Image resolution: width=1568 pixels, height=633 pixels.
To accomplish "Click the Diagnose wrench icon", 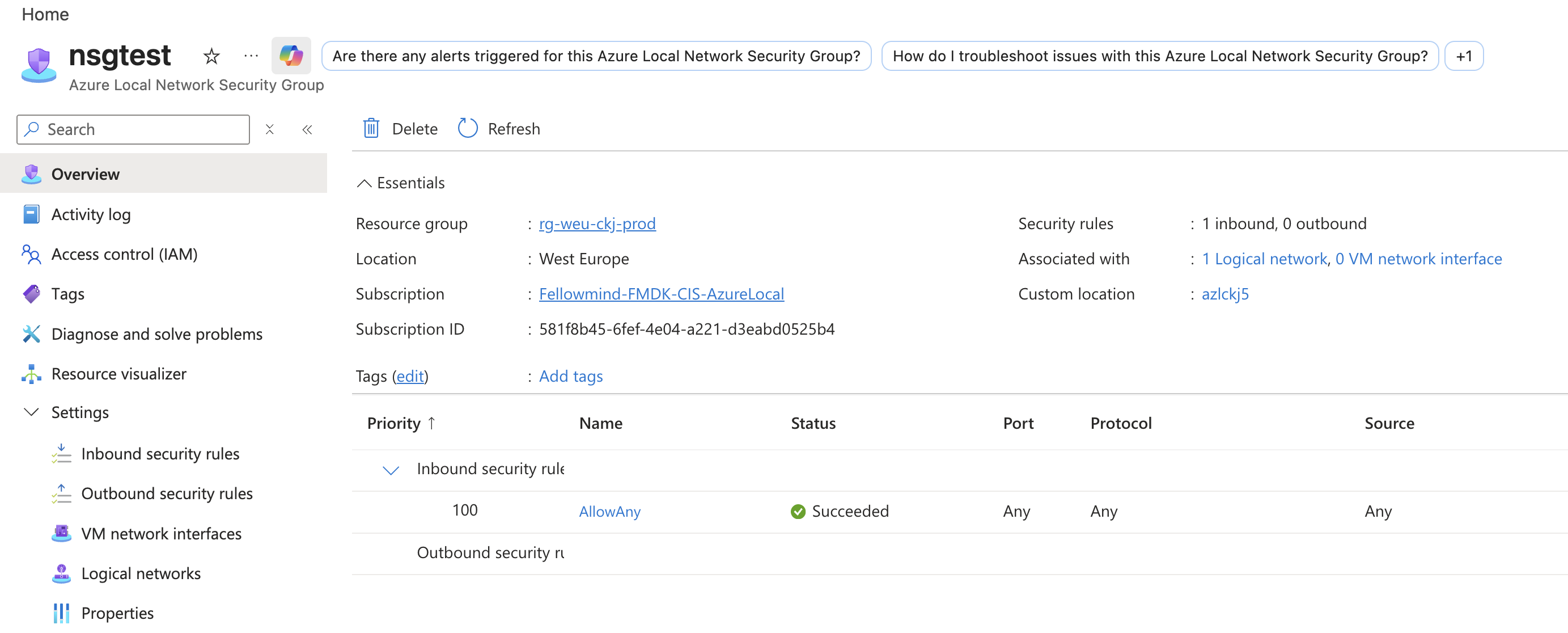I will (x=31, y=334).
